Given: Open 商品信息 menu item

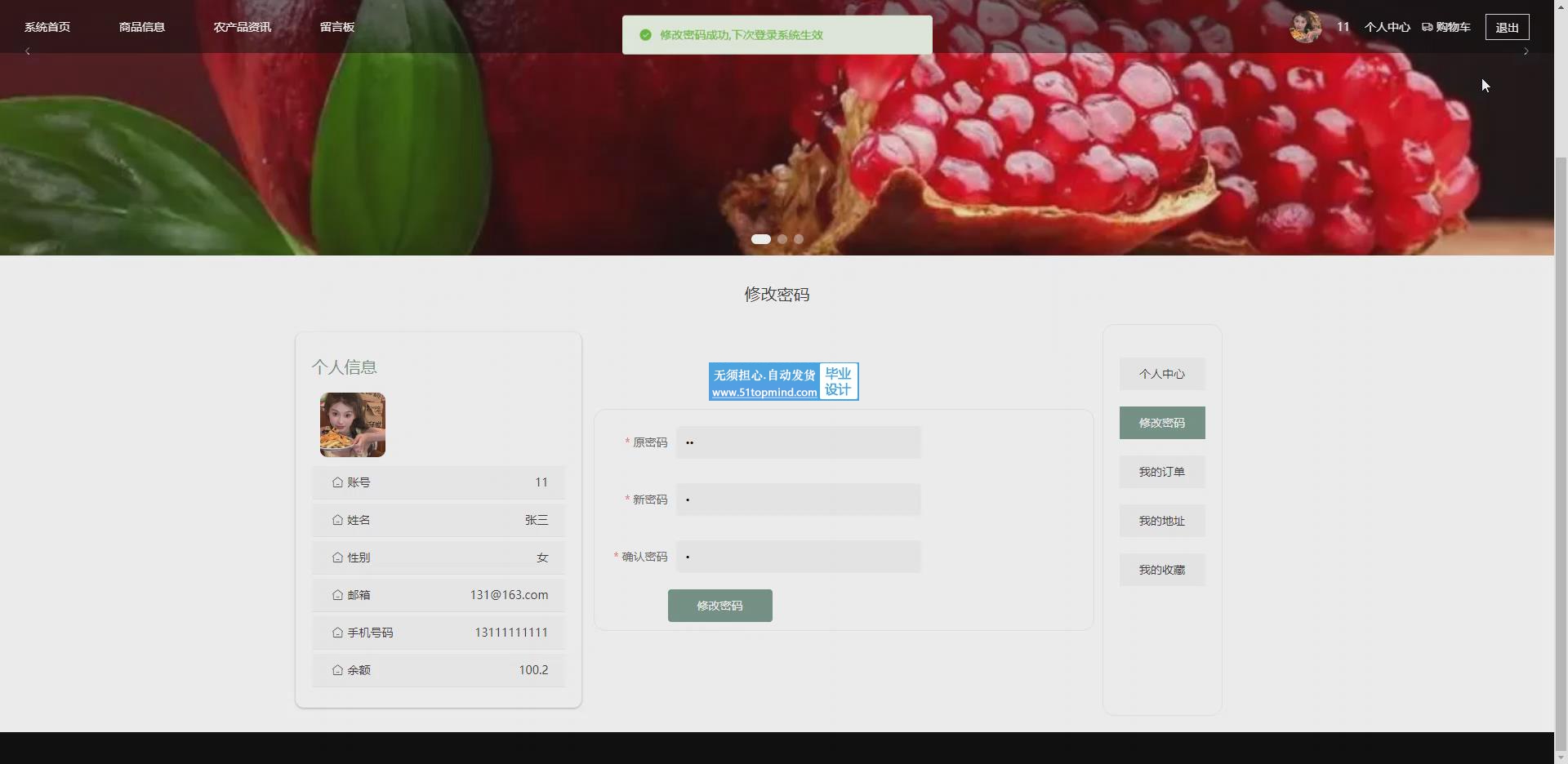Looking at the screenshot, I should [142, 27].
